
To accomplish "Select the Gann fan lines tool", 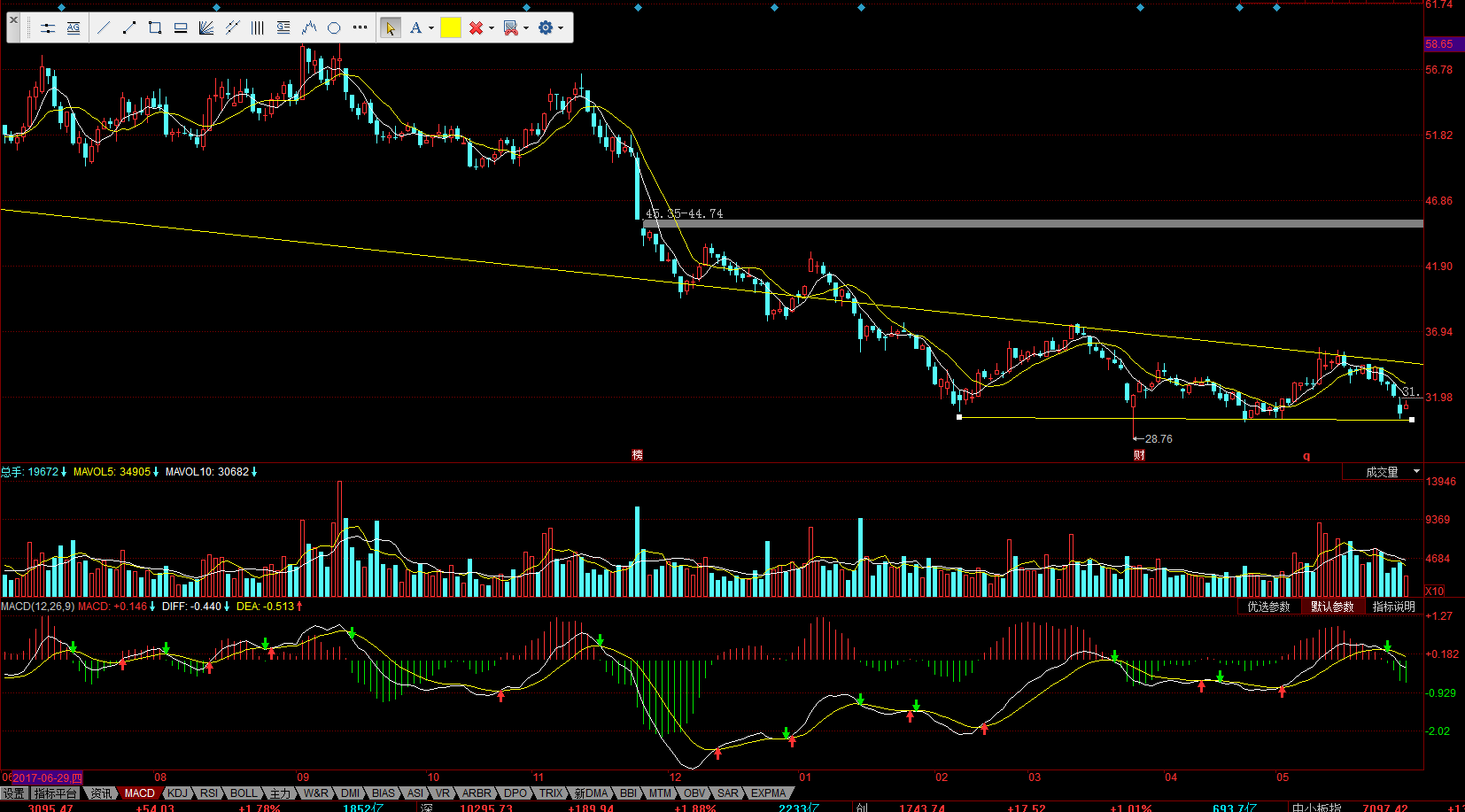I will [x=206, y=28].
